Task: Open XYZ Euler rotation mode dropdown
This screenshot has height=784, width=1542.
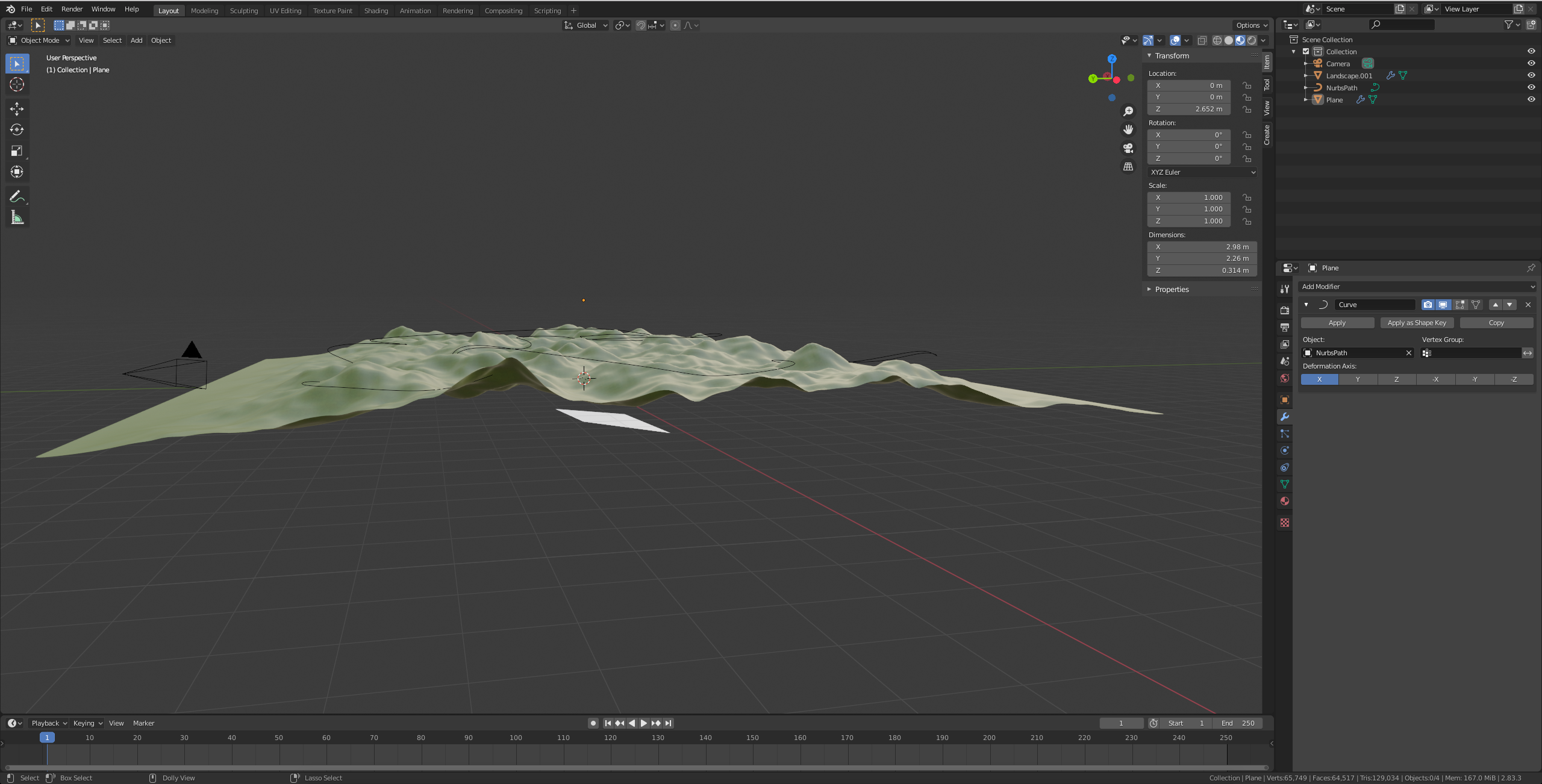Action: click(x=1202, y=172)
